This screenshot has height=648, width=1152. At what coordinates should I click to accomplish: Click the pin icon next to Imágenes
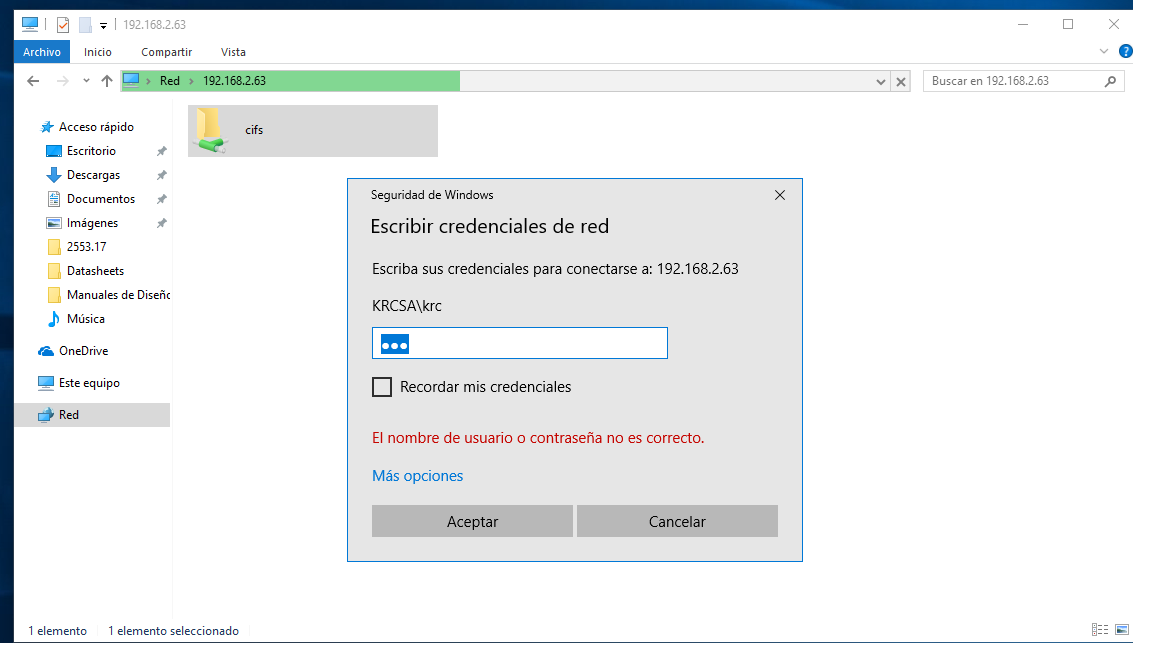pyautogui.click(x=162, y=223)
